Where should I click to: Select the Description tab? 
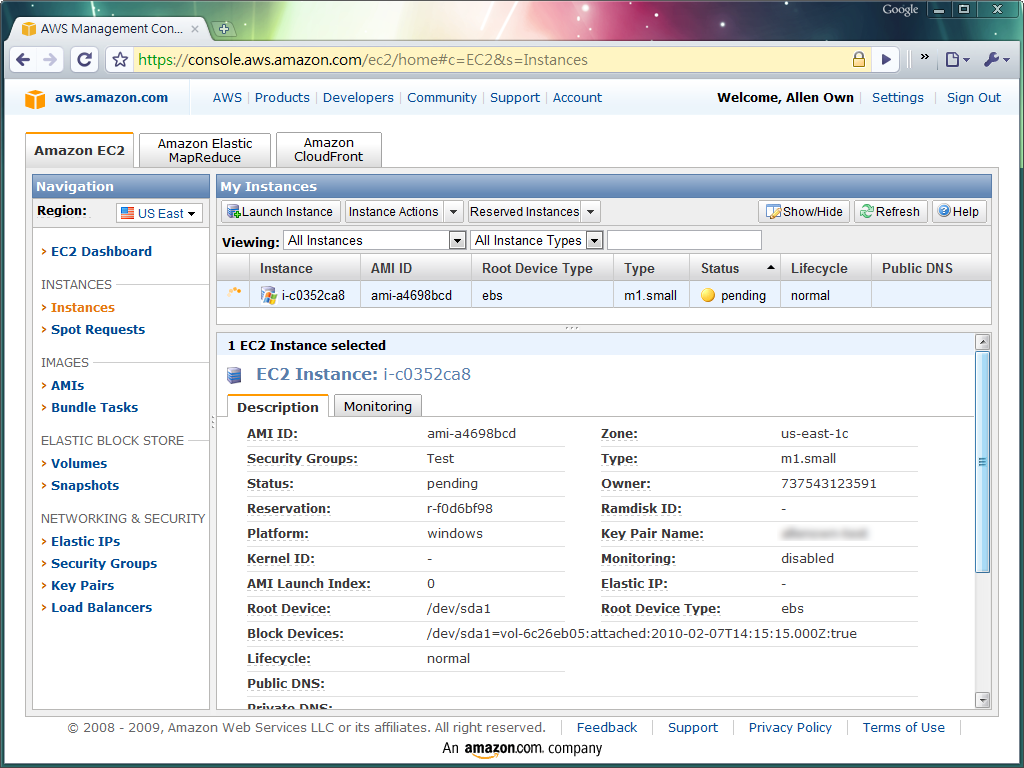click(x=278, y=407)
